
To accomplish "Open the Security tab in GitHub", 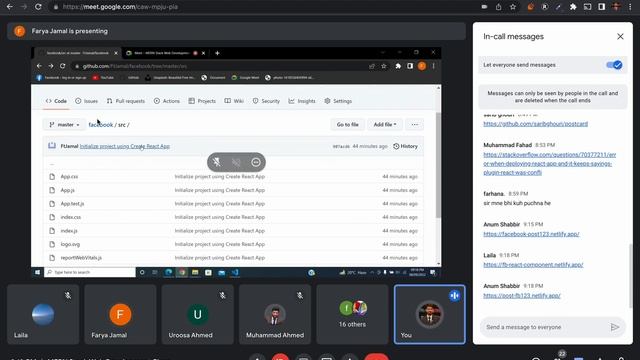I will click(266, 101).
